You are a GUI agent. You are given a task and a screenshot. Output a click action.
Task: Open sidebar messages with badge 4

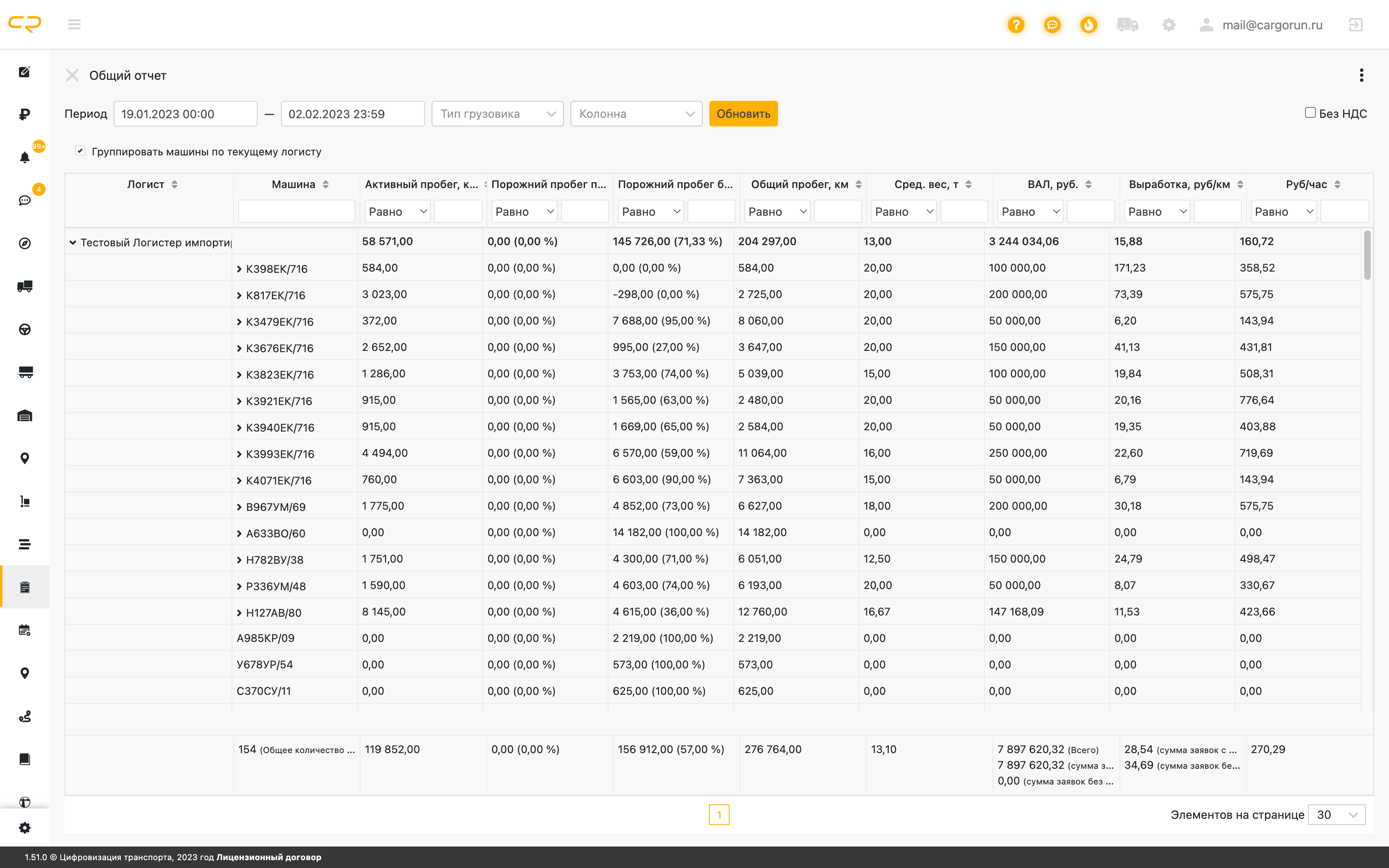25,200
